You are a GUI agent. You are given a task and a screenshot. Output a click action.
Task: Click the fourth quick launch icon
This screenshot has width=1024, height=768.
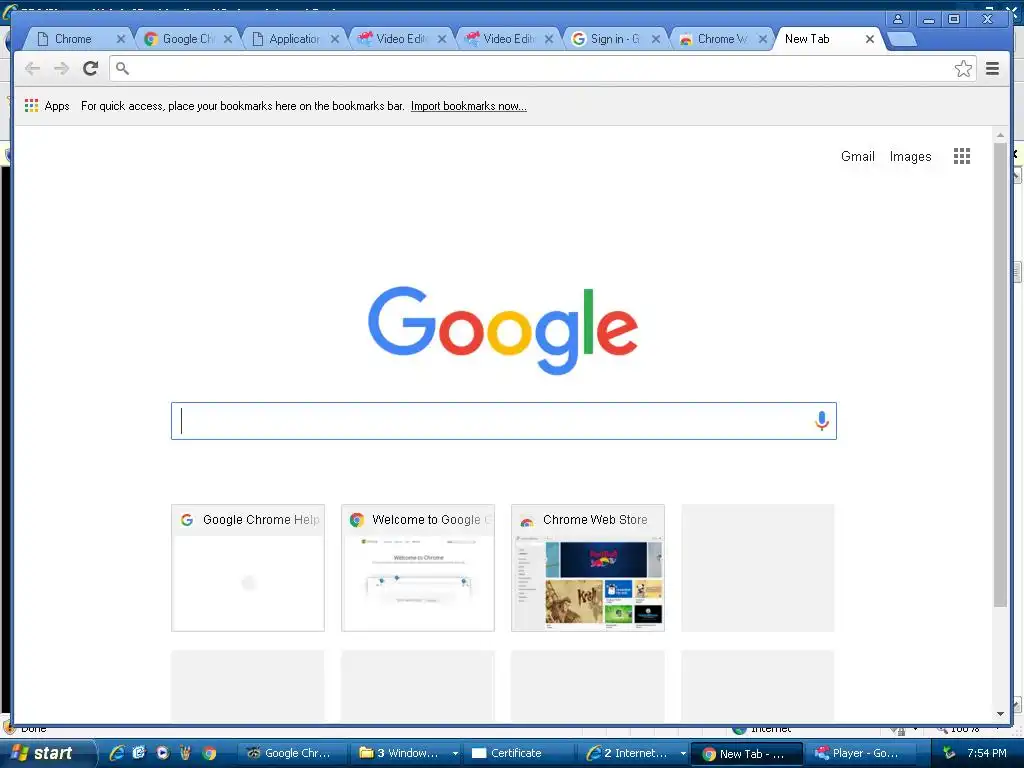click(185, 753)
